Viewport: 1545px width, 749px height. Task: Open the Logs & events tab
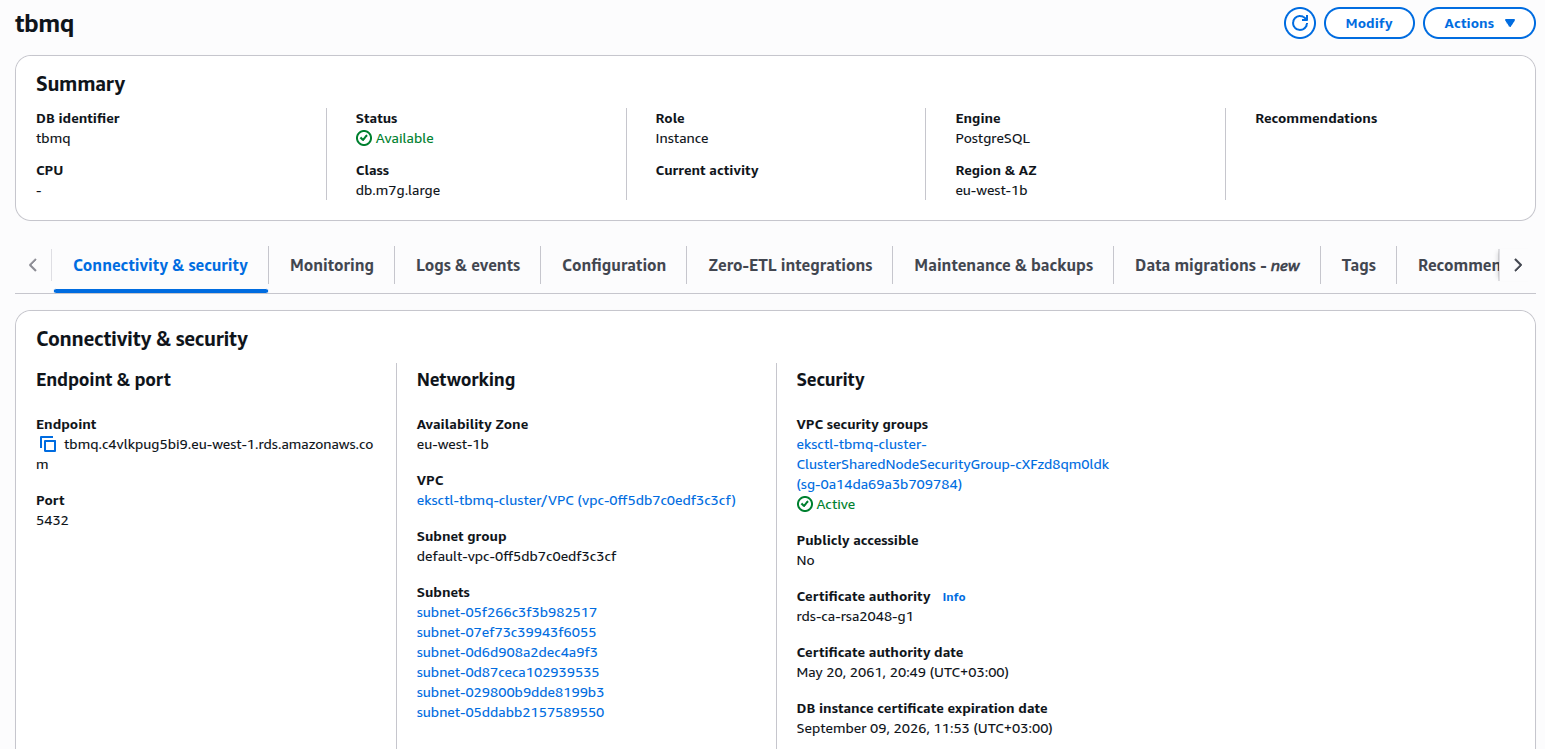point(467,265)
